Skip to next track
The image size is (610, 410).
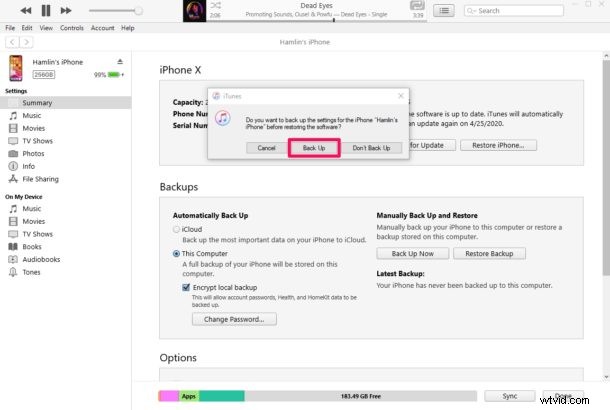pyautogui.click(x=66, y=11)
